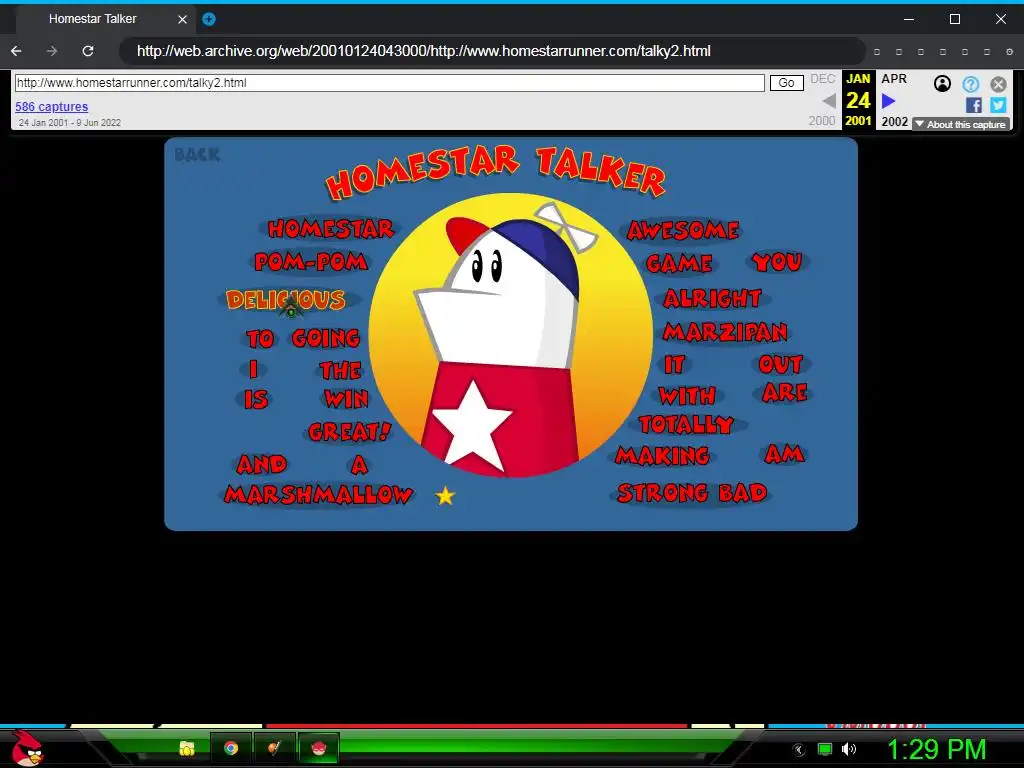This screenshot has width=1024, height=768.
Task: Open Angry Birds start menu button
Action: (x=27, y=748)
